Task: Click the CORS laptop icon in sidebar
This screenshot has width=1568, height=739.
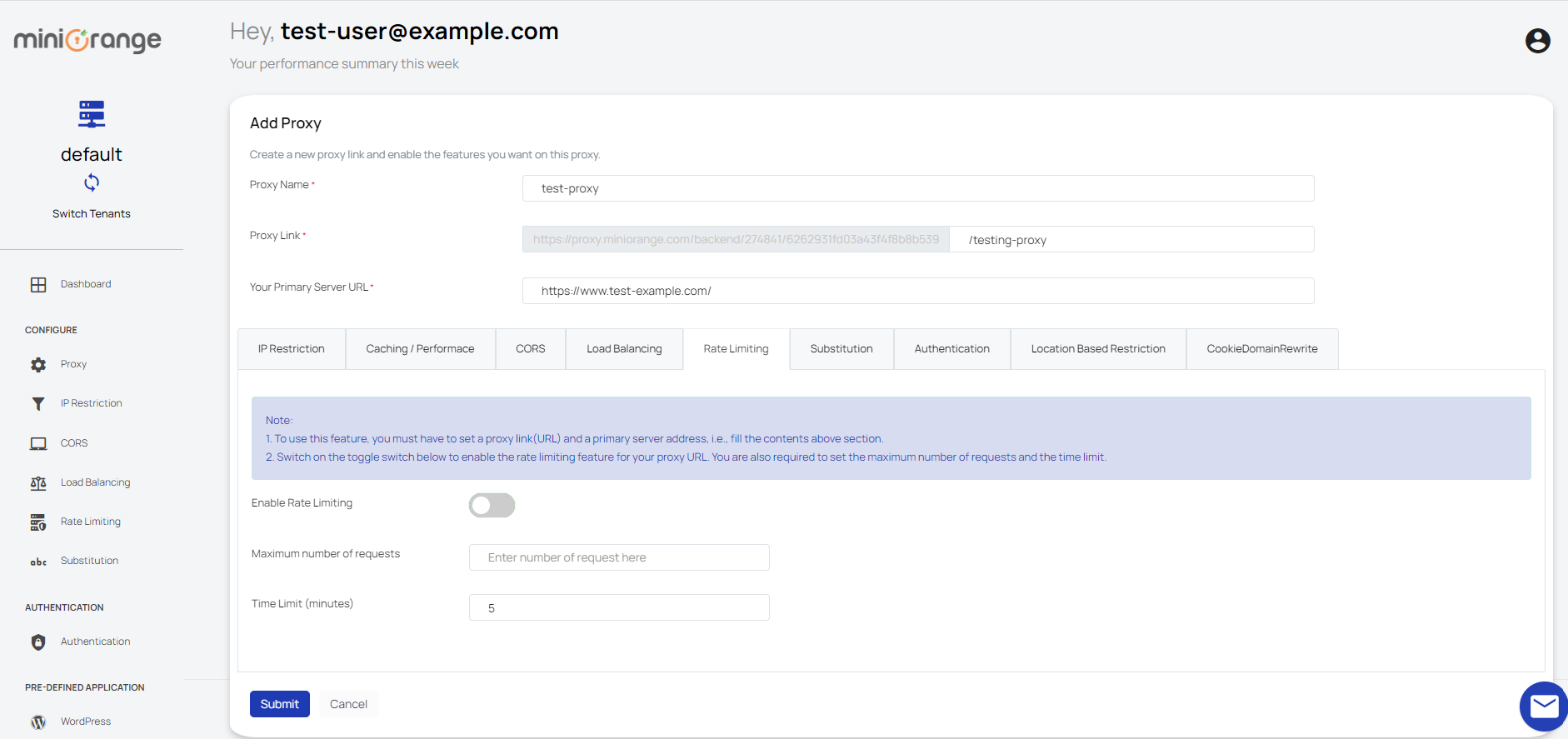Action: [x=38, y=444]
